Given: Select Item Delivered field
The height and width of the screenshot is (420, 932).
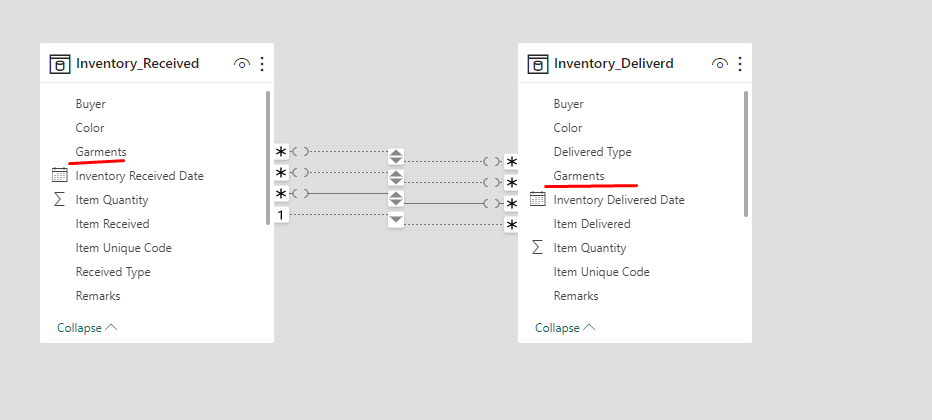Looking at the screenshot, I should tap(592, 224).
